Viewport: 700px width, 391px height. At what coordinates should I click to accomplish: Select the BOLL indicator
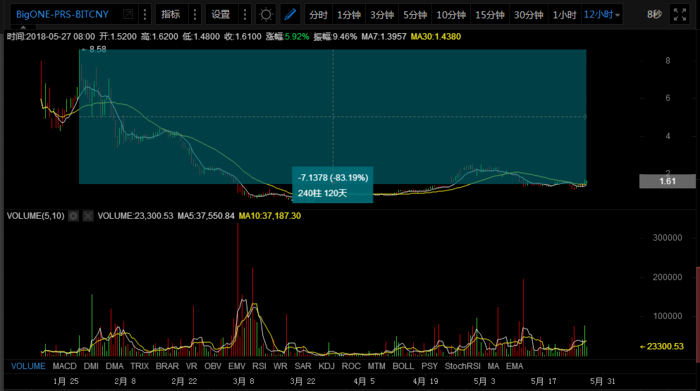[x=403, y=366]
